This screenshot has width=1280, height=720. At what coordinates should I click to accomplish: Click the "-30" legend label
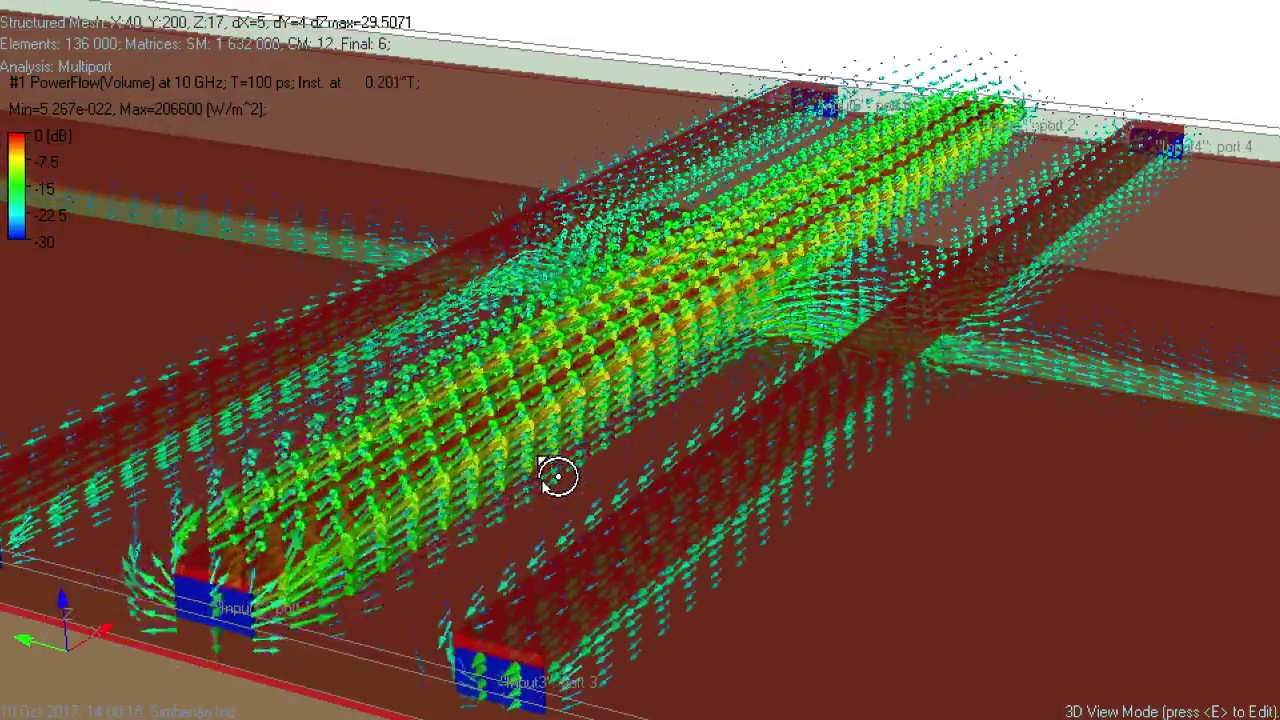click(43, 242)
